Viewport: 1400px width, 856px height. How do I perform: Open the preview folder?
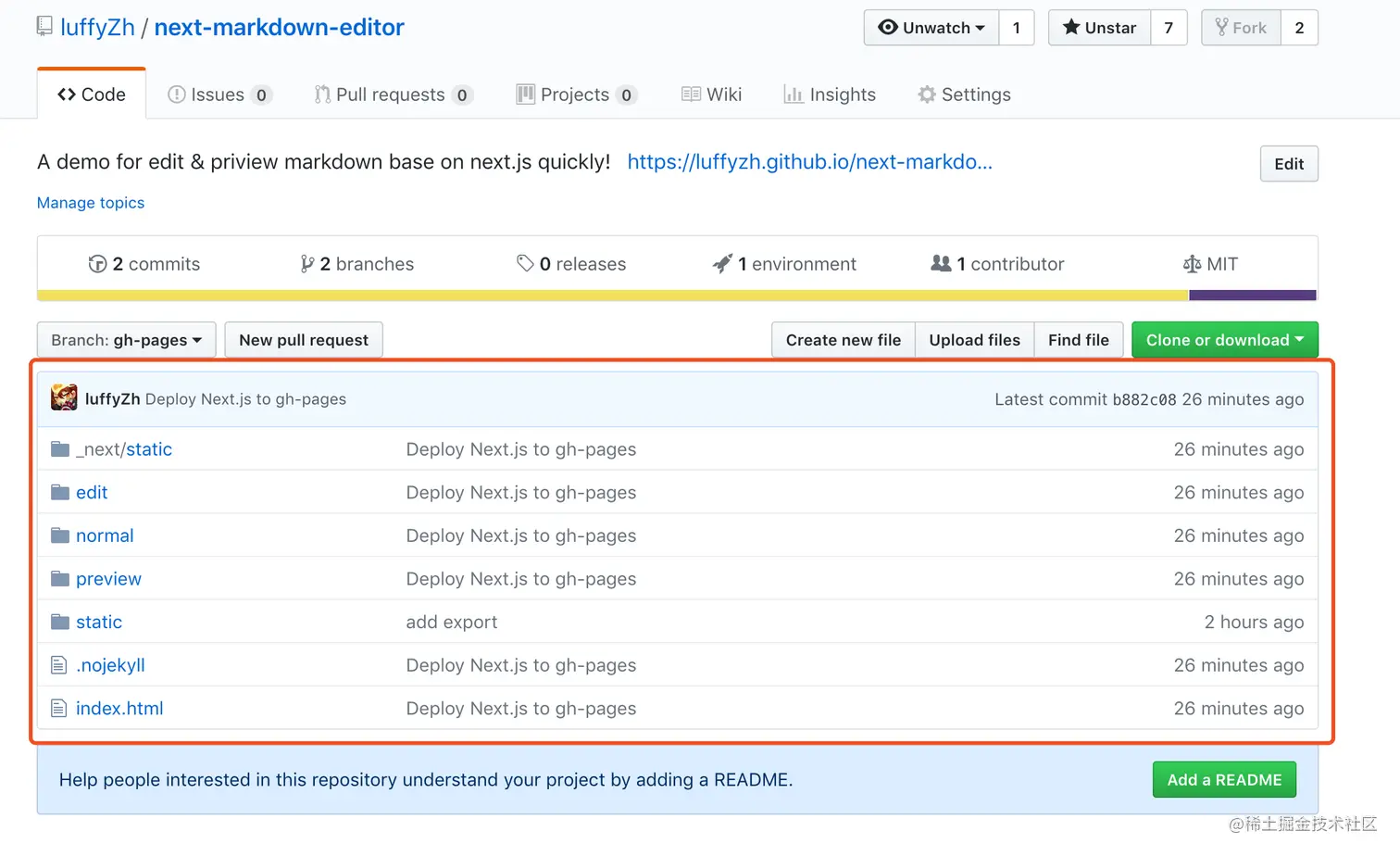tap(108, 579)
